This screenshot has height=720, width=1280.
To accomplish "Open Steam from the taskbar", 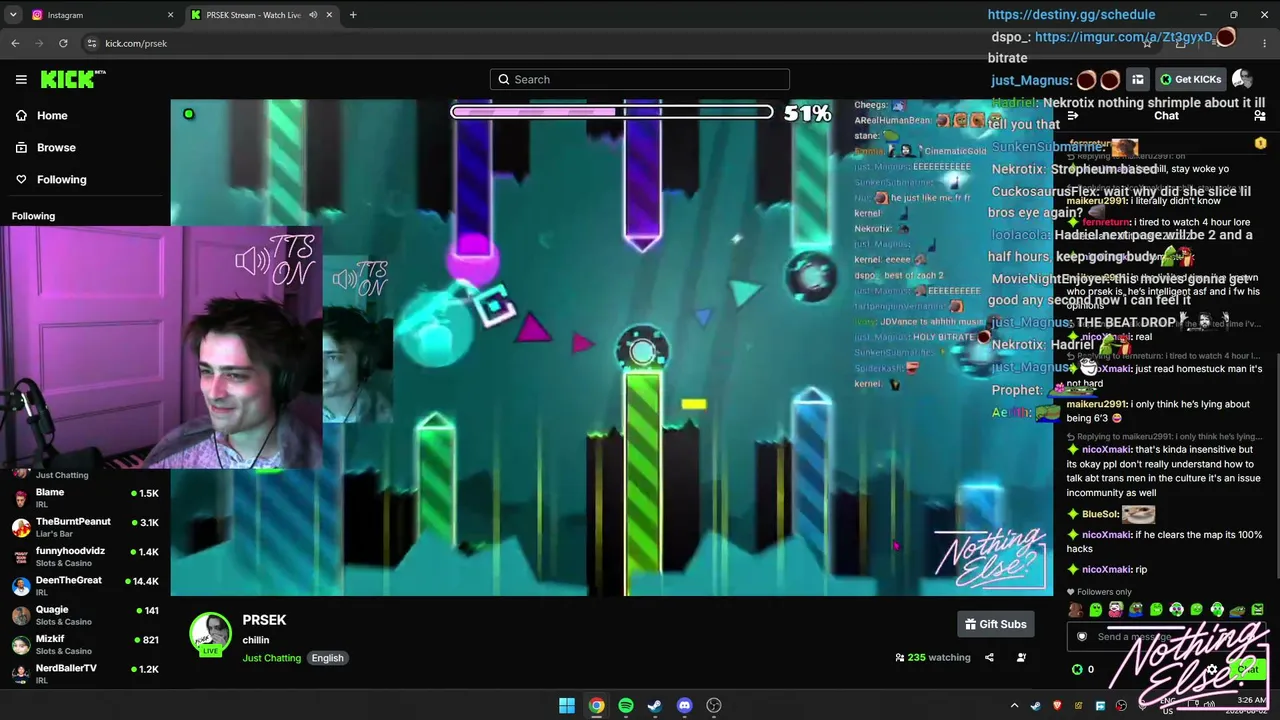I will 655,706.
